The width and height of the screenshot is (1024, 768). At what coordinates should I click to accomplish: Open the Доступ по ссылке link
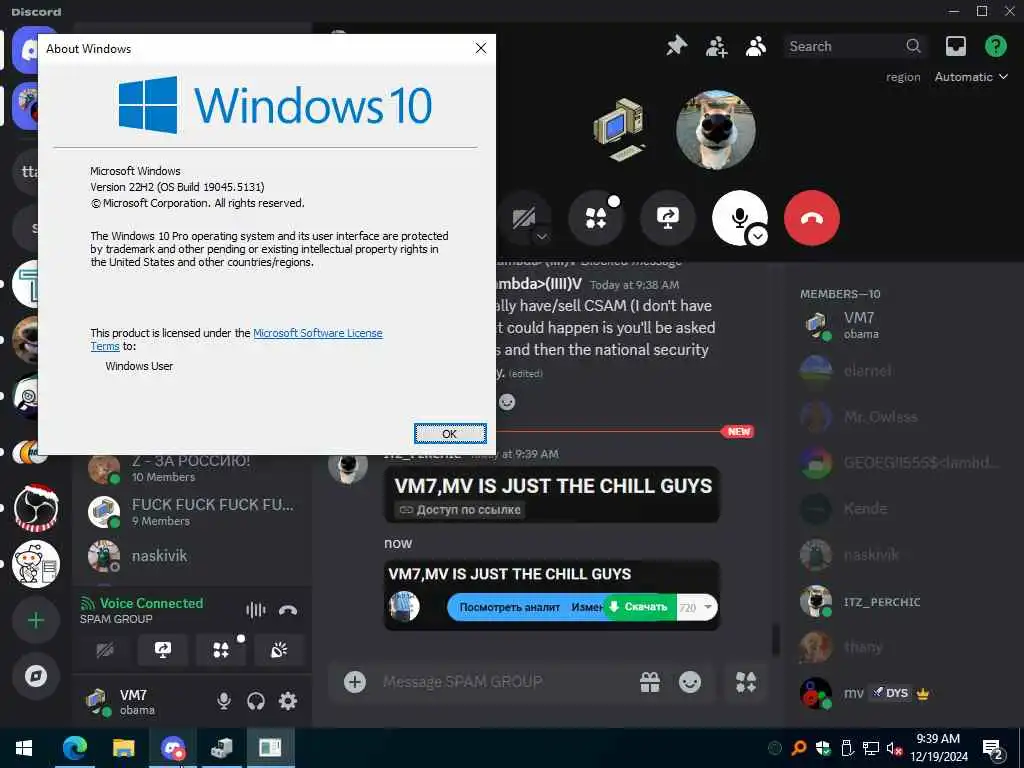(460, 509)
